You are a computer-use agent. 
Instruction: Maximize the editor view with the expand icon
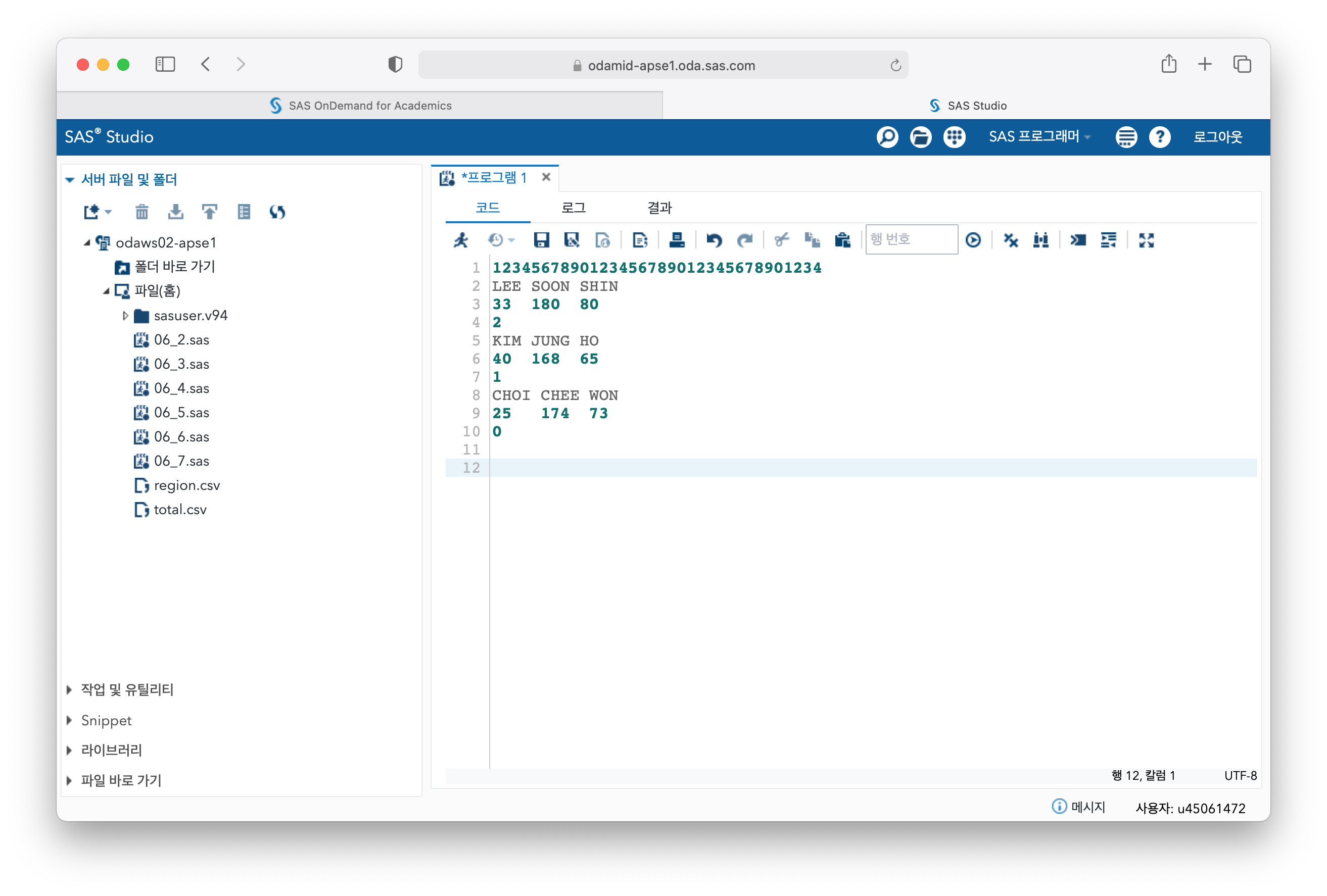point(1146,240)
